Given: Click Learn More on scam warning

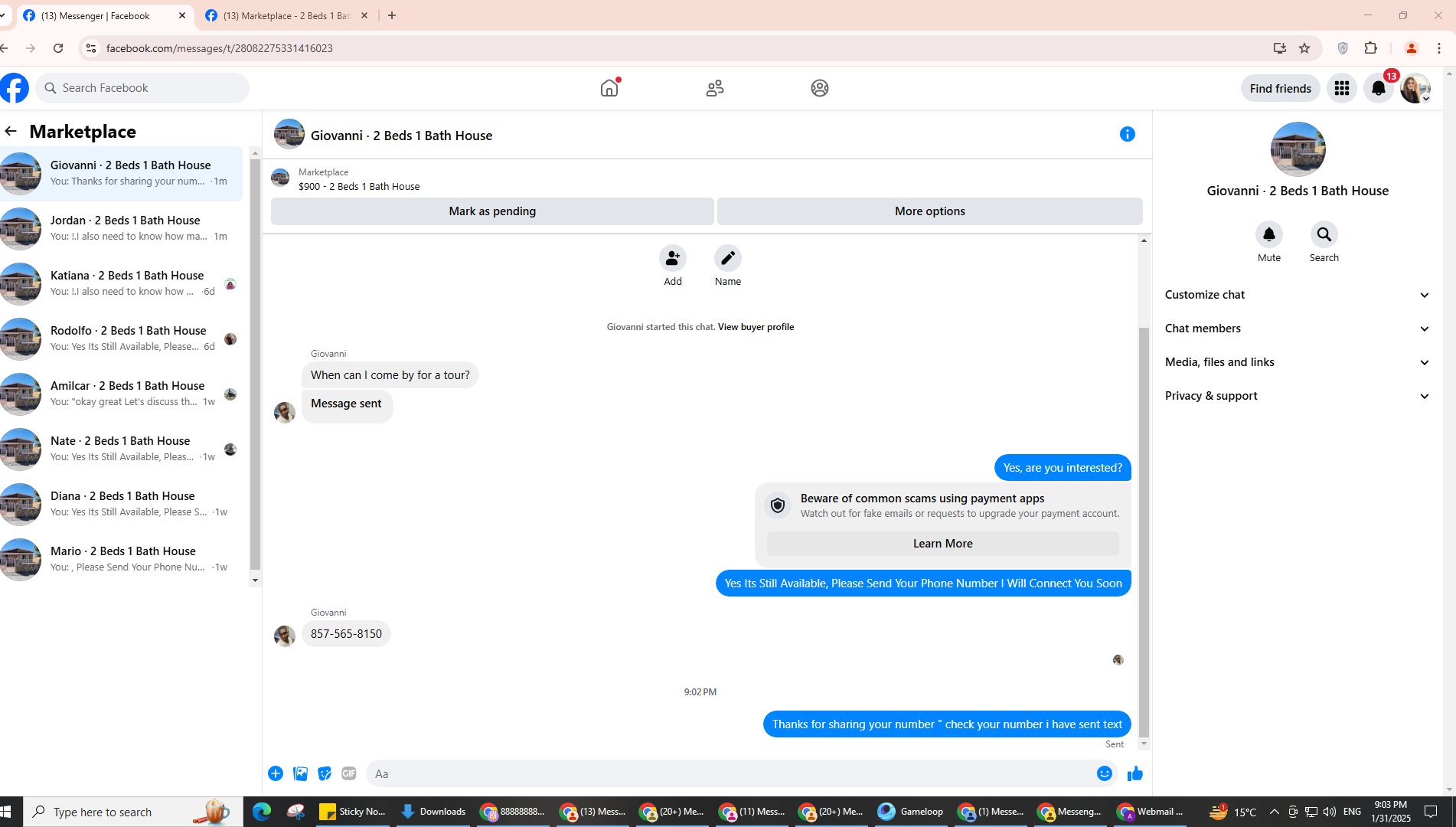Looking at the screenshot, I should coord(942,544).
